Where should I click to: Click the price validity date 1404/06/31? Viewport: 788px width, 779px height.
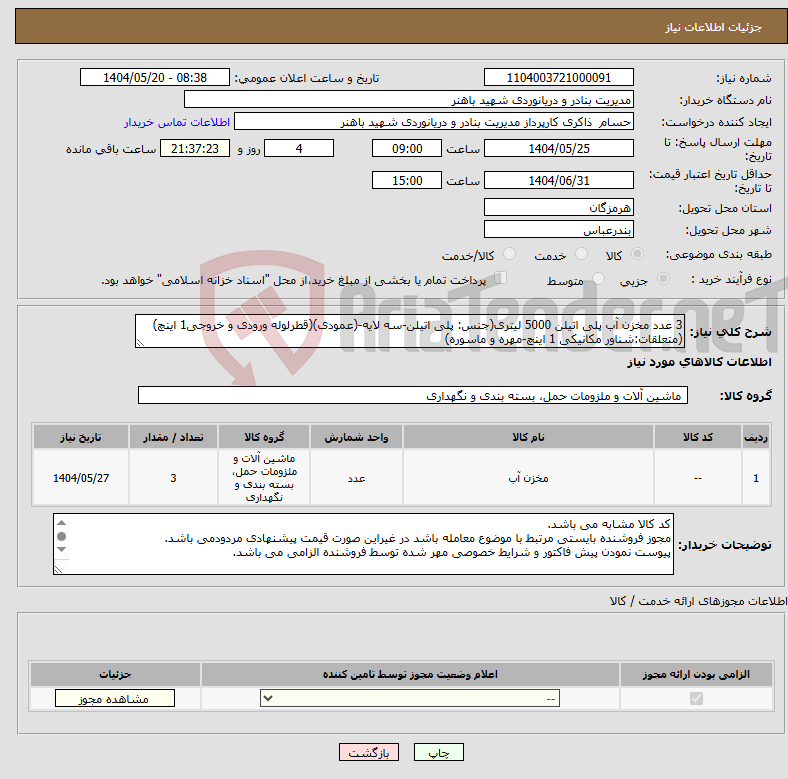(558, 180)
